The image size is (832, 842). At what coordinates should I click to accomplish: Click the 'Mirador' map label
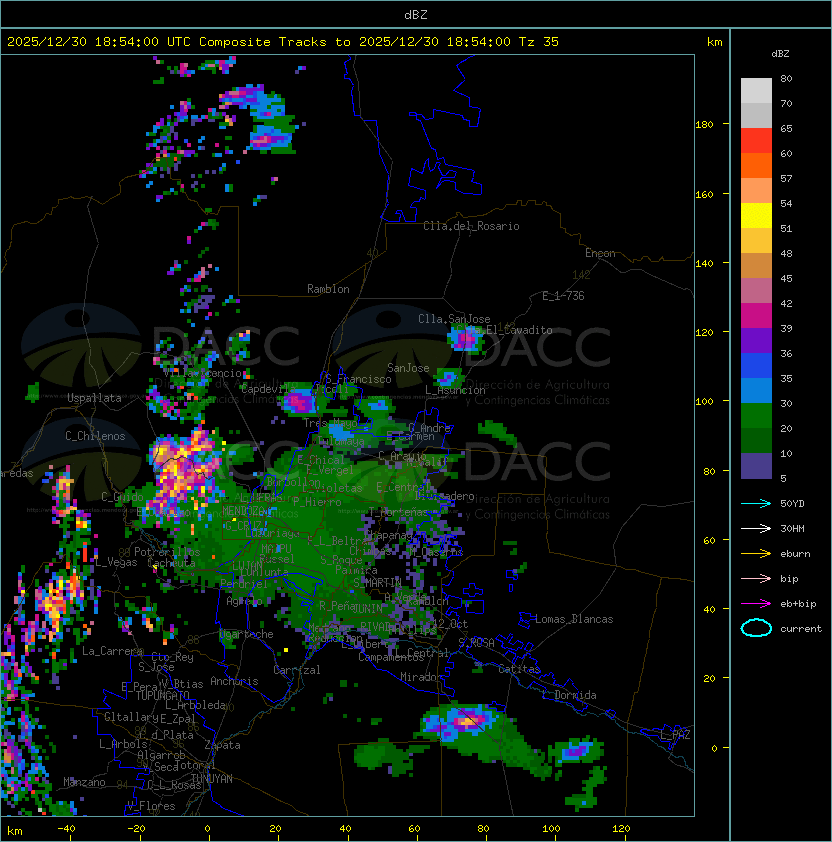421,677
